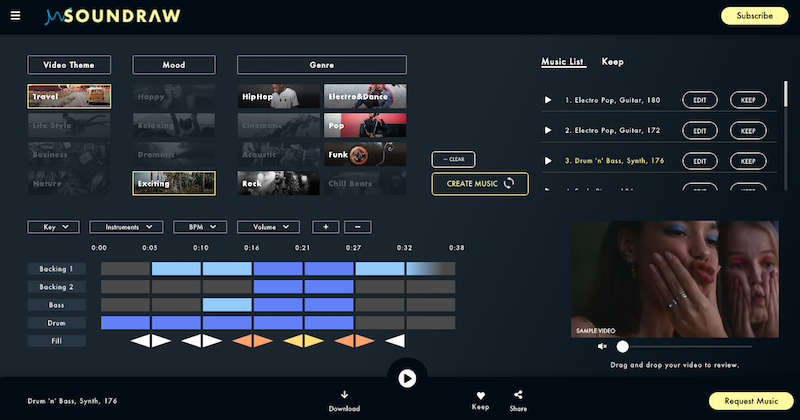Unmute the sample video speaker icon

(602, 347)
